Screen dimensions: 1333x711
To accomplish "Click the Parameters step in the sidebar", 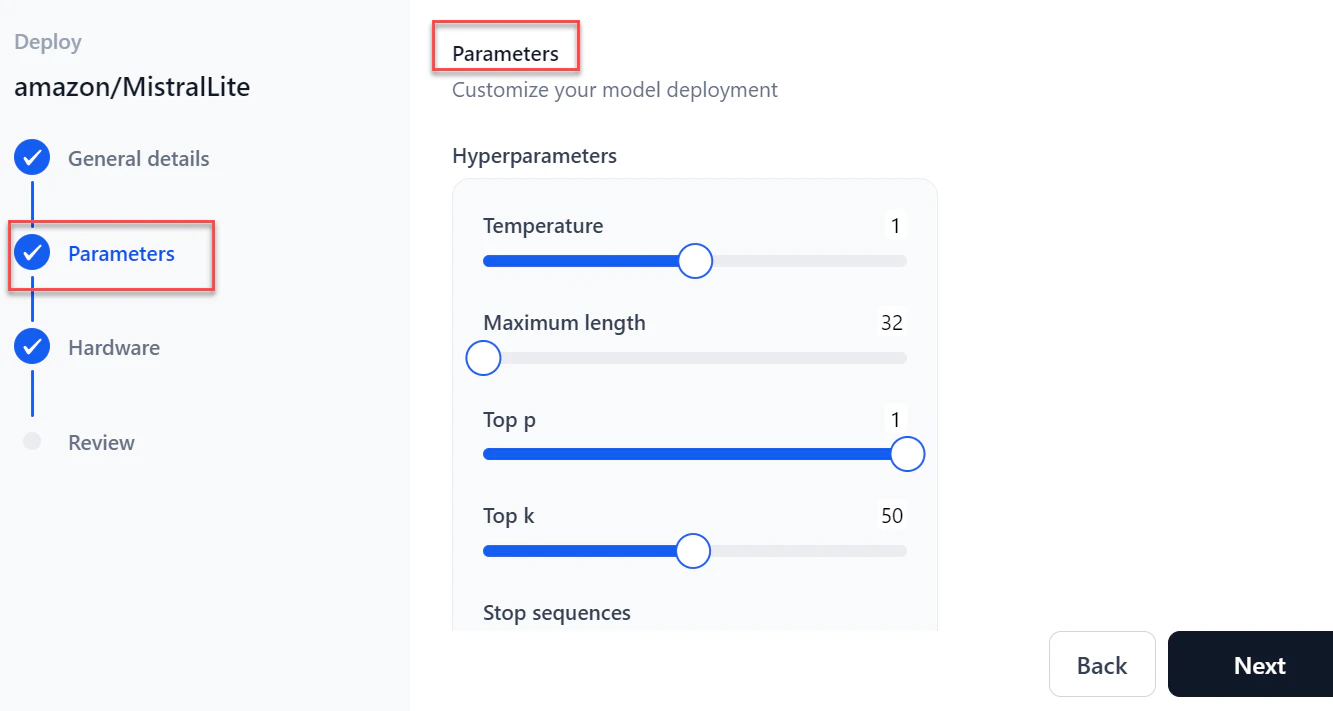I will point(122,253).
